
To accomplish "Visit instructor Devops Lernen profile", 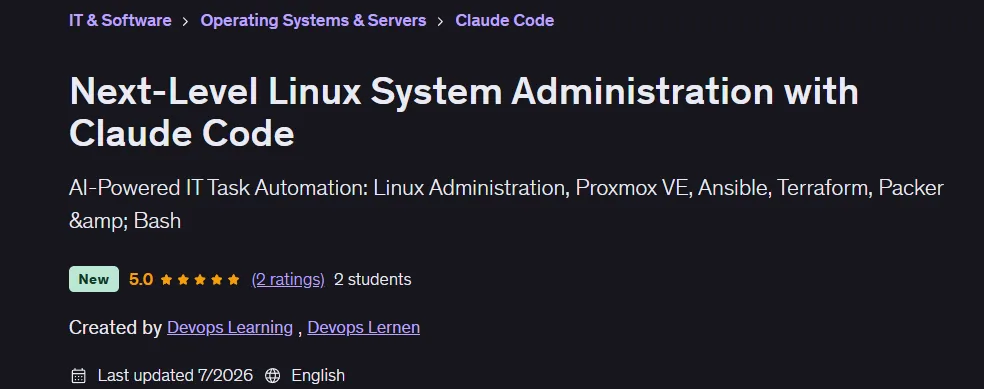I will (x=363, y=328).
